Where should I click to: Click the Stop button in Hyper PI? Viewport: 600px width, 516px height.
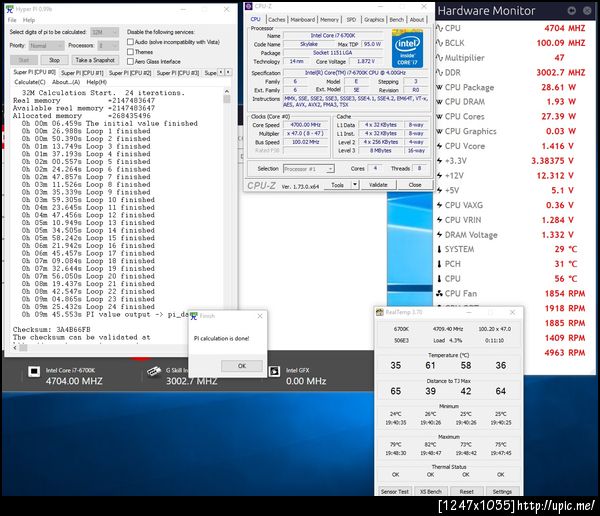point(54,60)
